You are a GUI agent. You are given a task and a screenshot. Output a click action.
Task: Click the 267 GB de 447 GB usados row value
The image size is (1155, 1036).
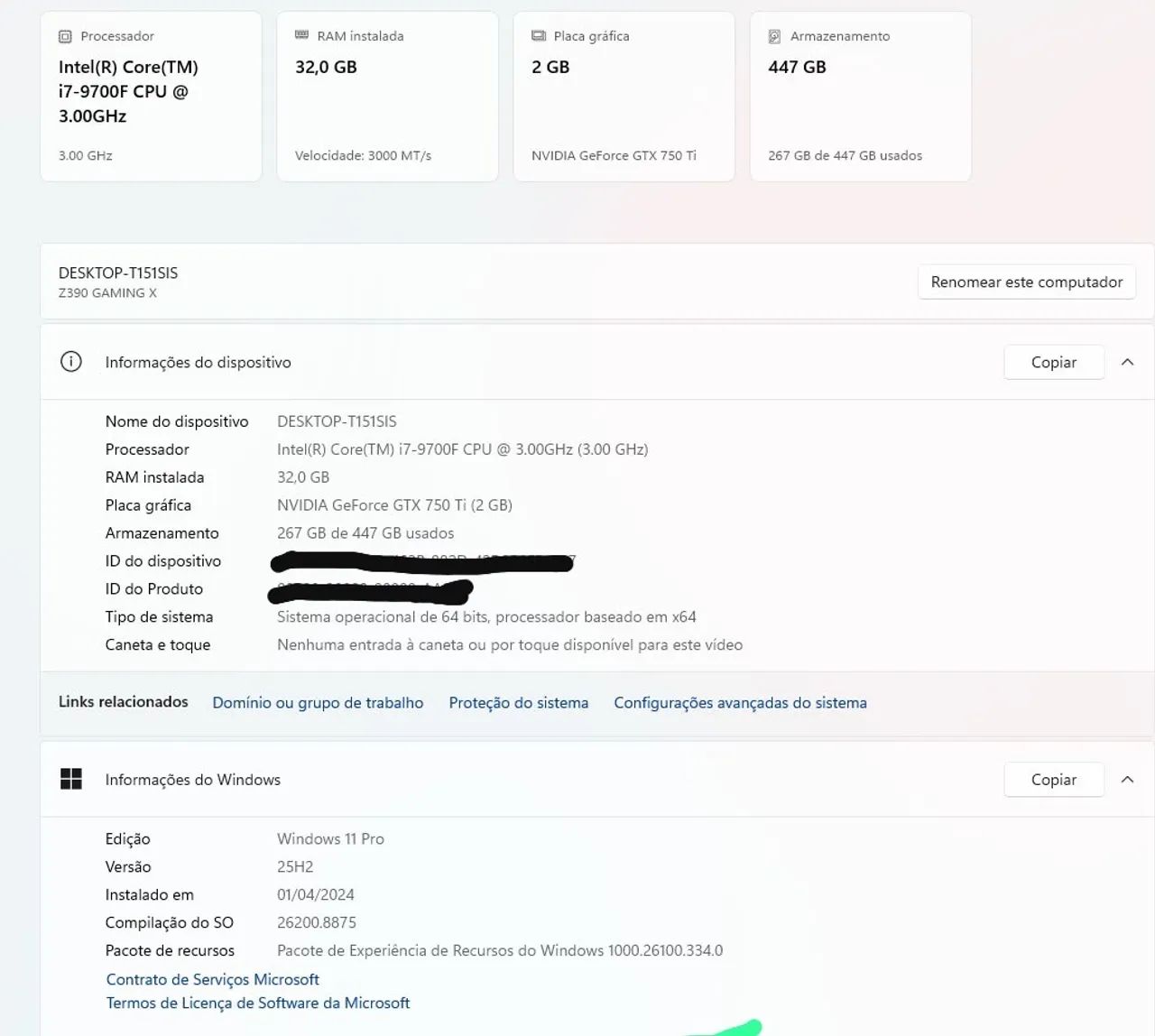[365, 533]
